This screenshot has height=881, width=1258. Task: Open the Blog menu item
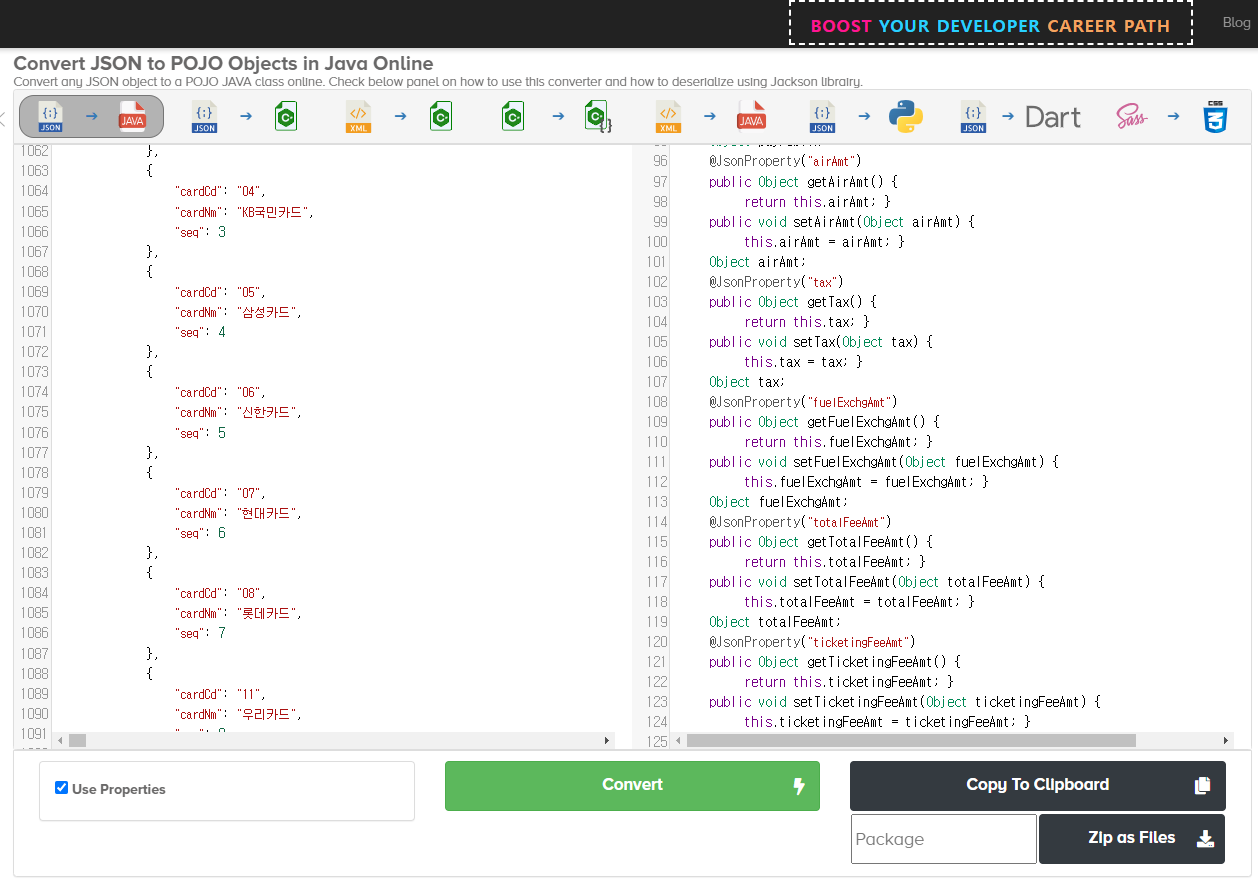tap(1236, 23)
